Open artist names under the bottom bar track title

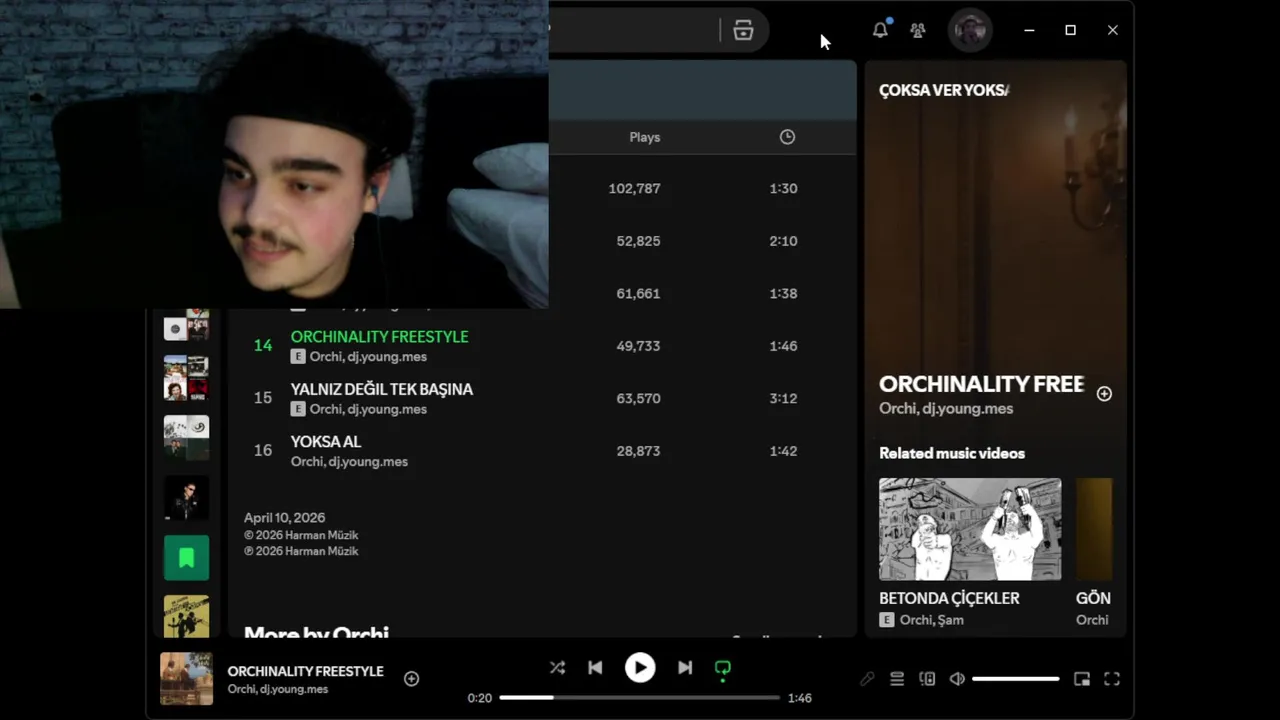point(277,689)
